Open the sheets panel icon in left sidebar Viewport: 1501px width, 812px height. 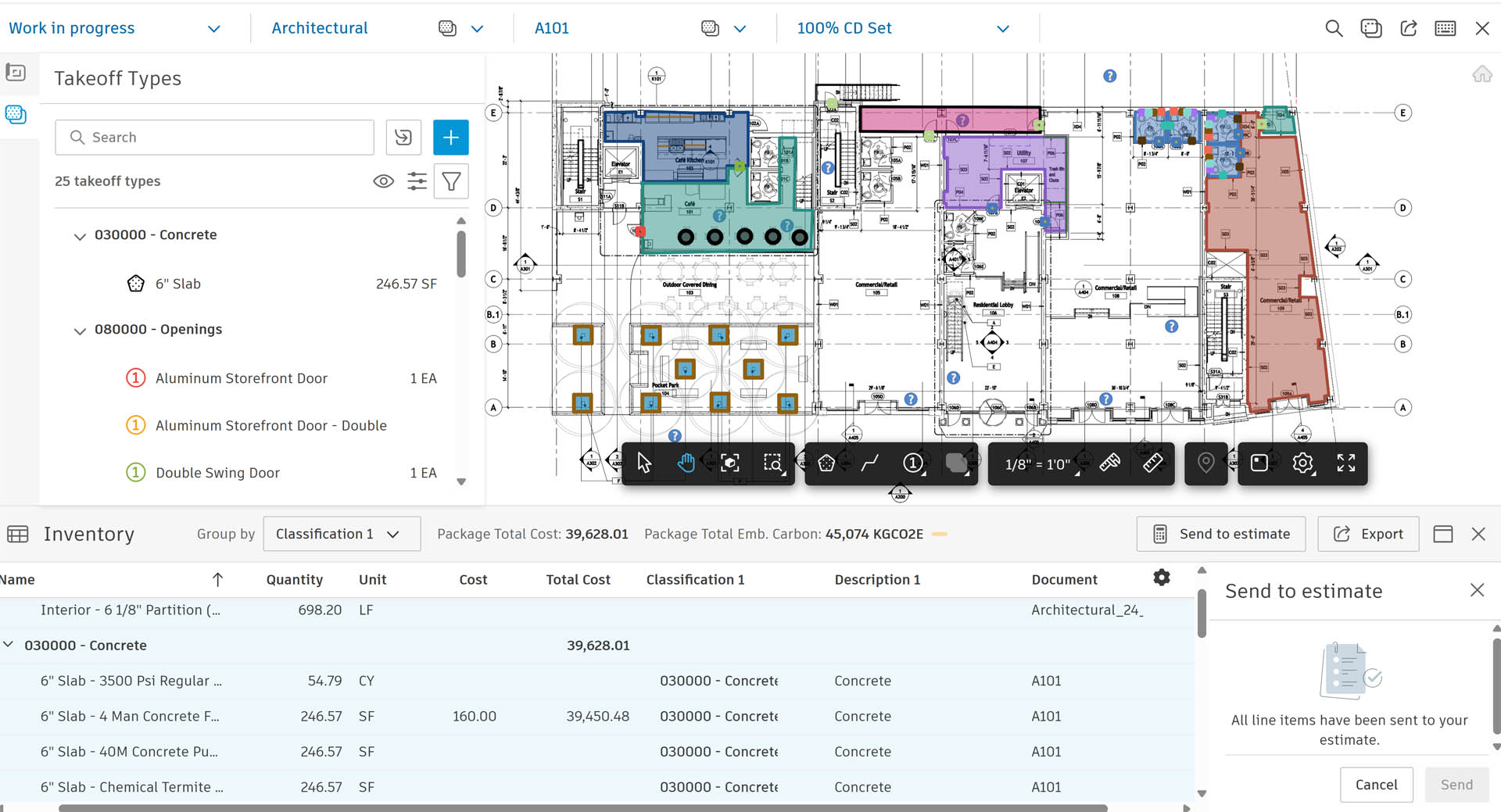tap(16, 73)
